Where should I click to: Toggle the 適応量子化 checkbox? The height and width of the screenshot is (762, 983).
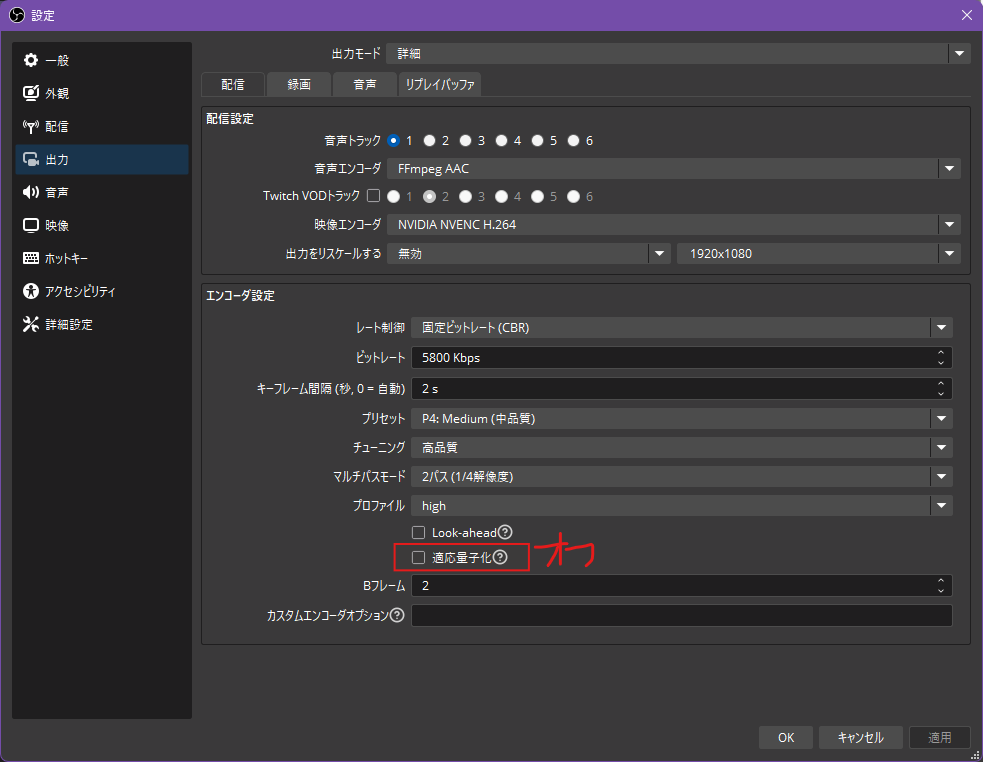coord(419,557)
